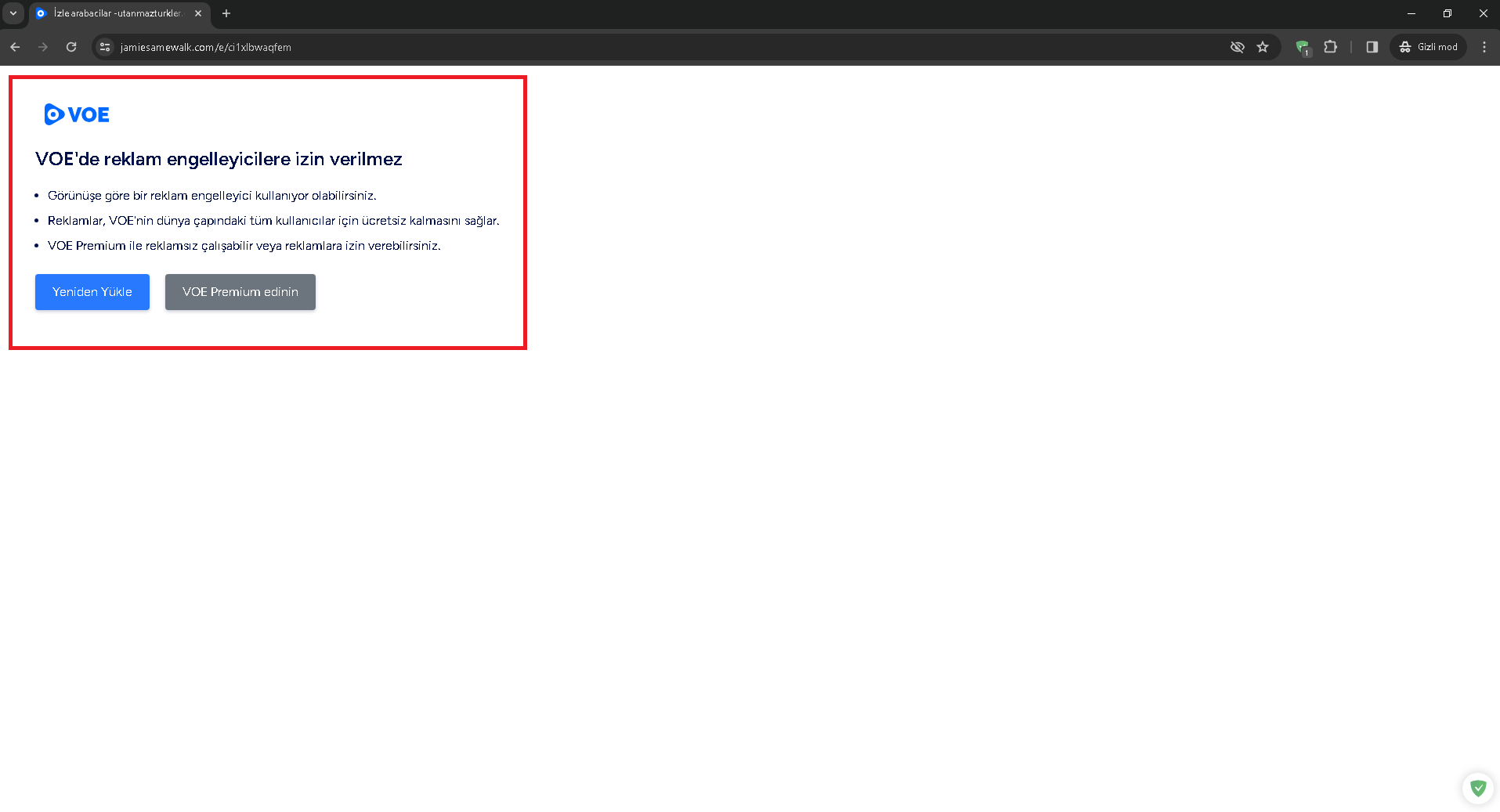The height and width of the screenshot is (812, 1500).
Task: Select the İzle arabacilar browser tab
Action: (110, 13)
